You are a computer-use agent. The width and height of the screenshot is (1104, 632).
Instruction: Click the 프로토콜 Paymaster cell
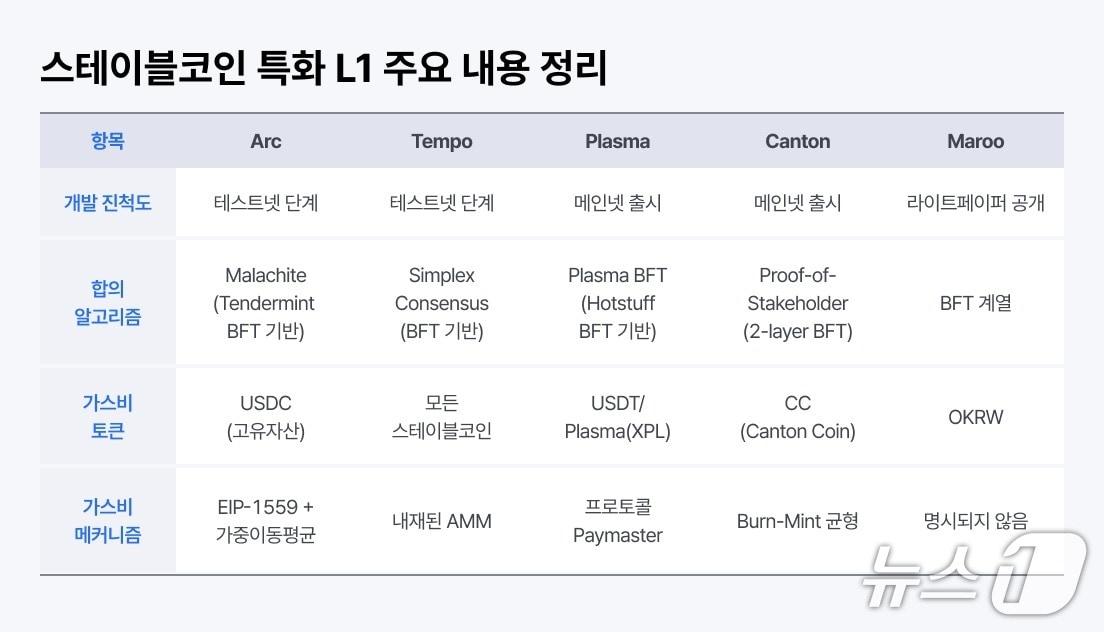click(618, 521)
